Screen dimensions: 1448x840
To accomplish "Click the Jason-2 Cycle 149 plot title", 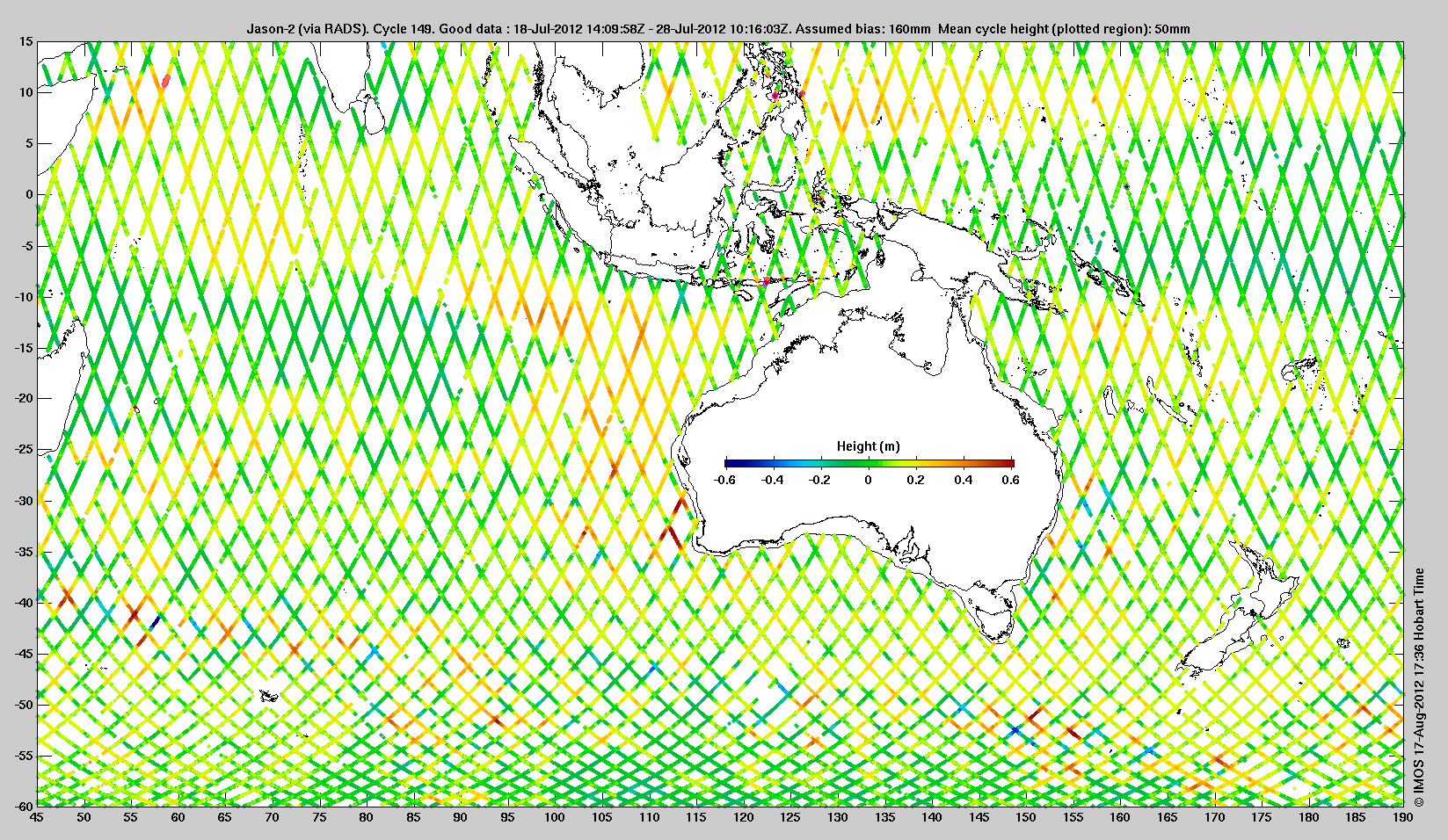I will 719,29.
